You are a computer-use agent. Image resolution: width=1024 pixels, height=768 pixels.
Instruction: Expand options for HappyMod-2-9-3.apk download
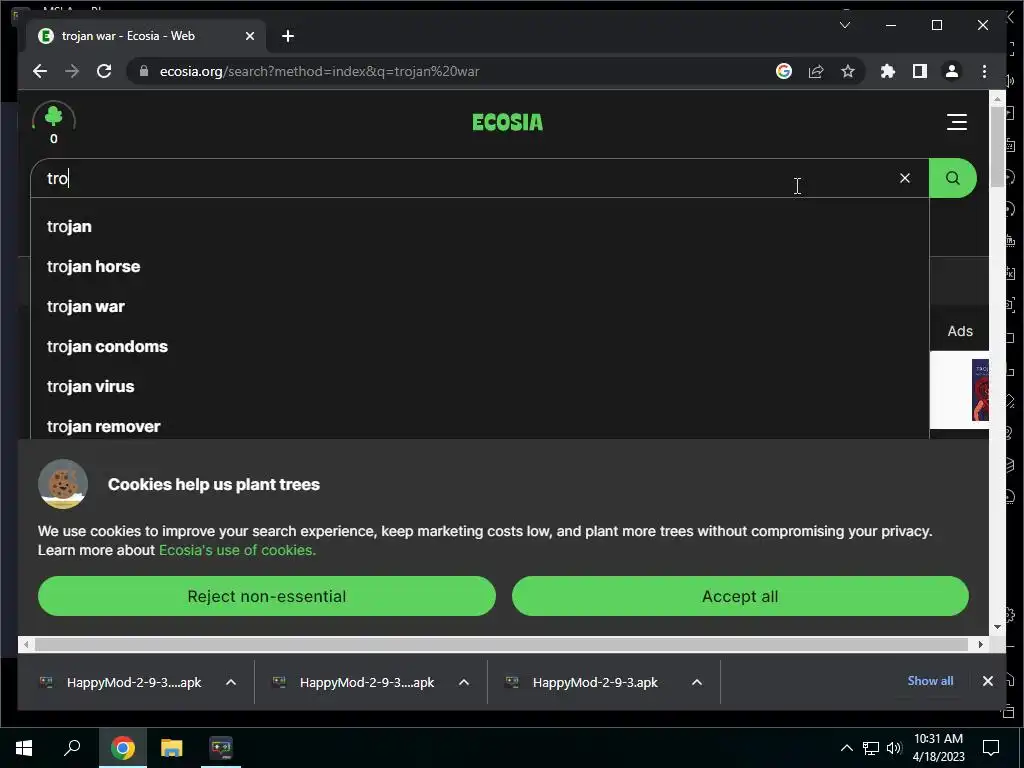point(697,682)
